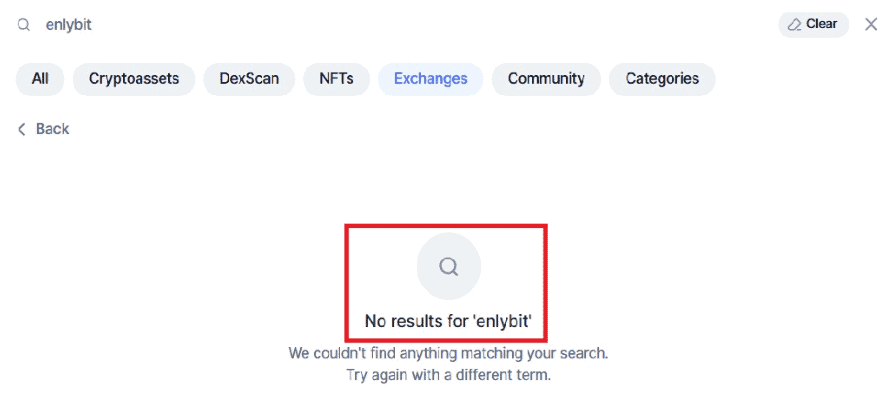889x404 pixels.
Task: Select the highlighted Exchanges tab
Action: click(x=430, y=79)
